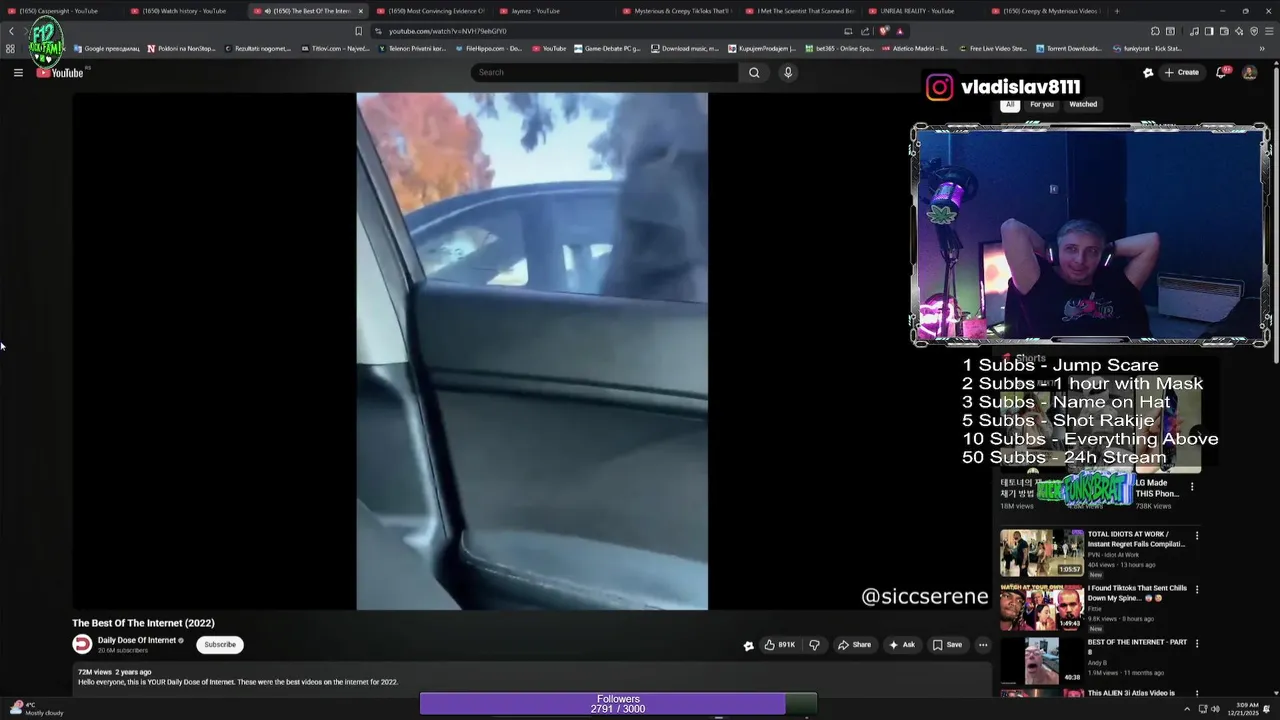This screenshot has height=720, width=1280.
Task: Open the Torrent Downloads bookmark
Action: coord(1069,48)
